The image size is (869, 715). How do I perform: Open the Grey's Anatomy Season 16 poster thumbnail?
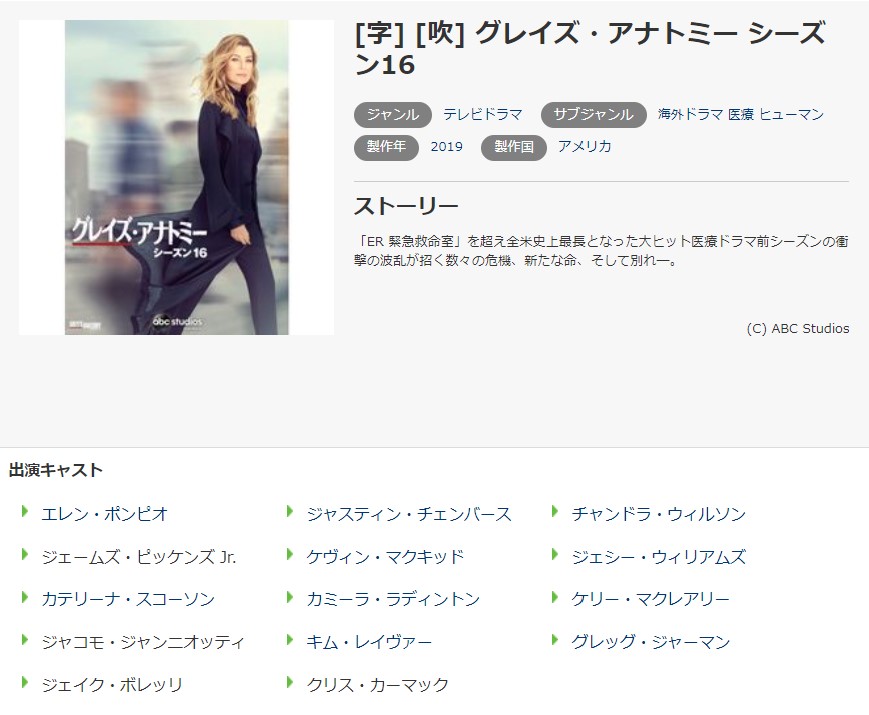pos(176,177)
